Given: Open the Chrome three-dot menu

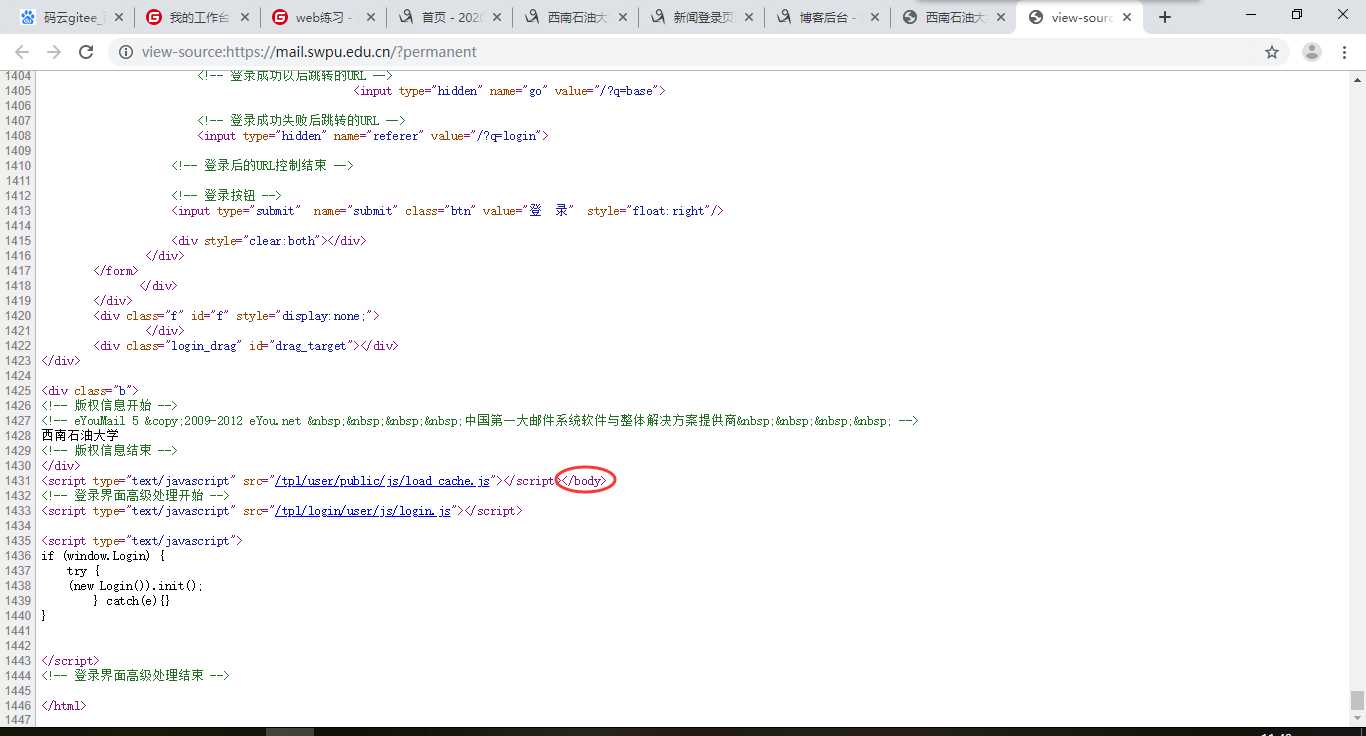Looking at the screenshot, I should click(x=1345, y=52).
